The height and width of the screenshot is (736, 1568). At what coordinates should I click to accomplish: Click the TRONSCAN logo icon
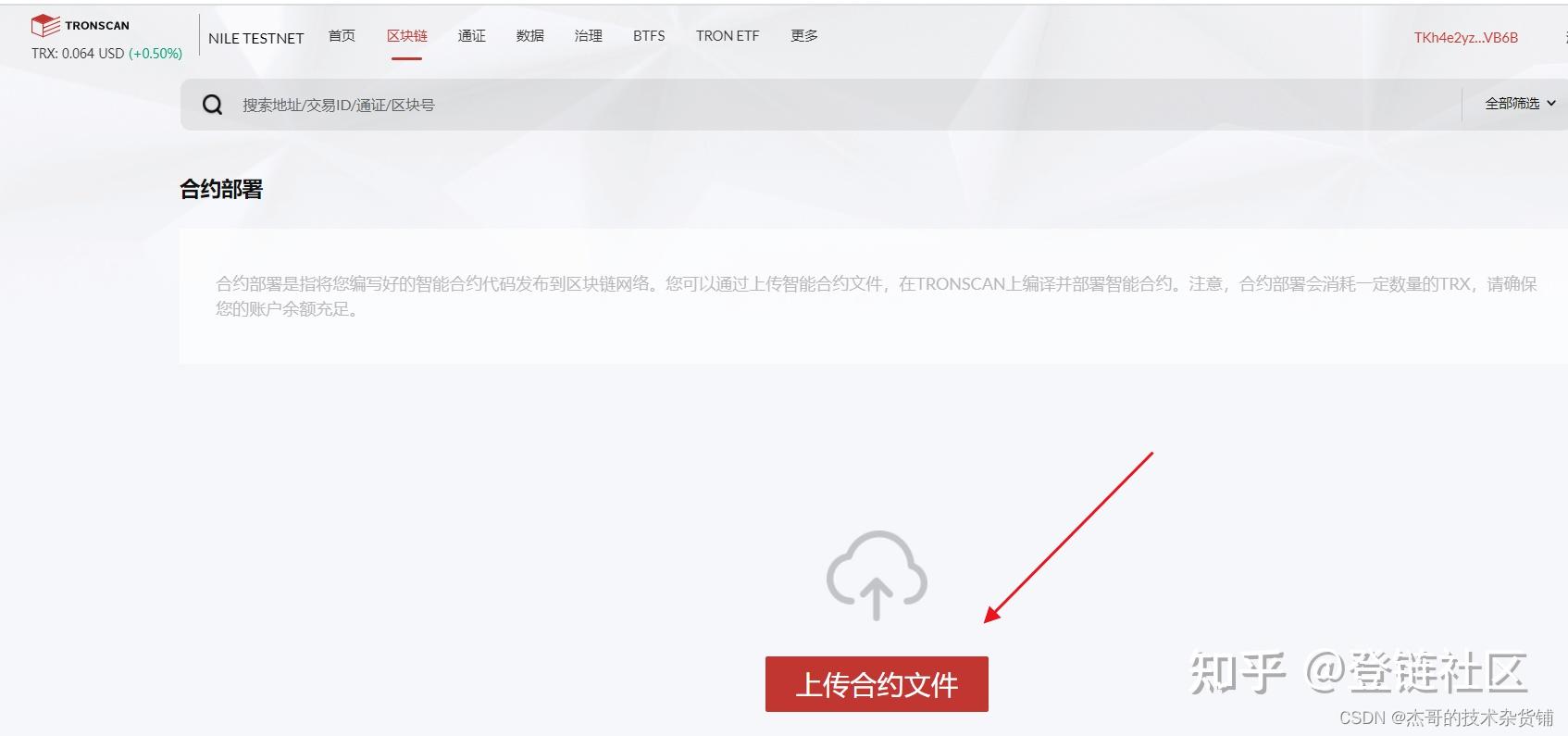click(45, 26)
